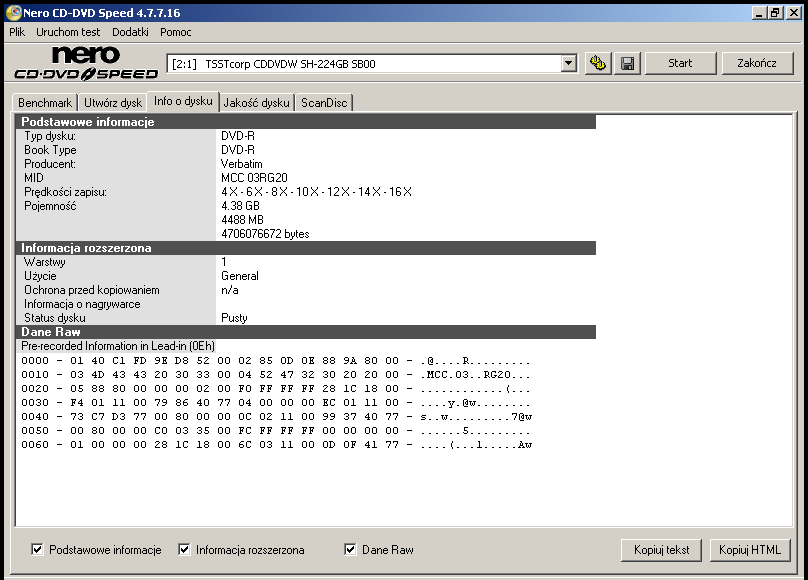Minimize the Nero CD-DVD Speed window
Image resolution: width=808 pixels, height=580 pixels.
tap(758, 13)
